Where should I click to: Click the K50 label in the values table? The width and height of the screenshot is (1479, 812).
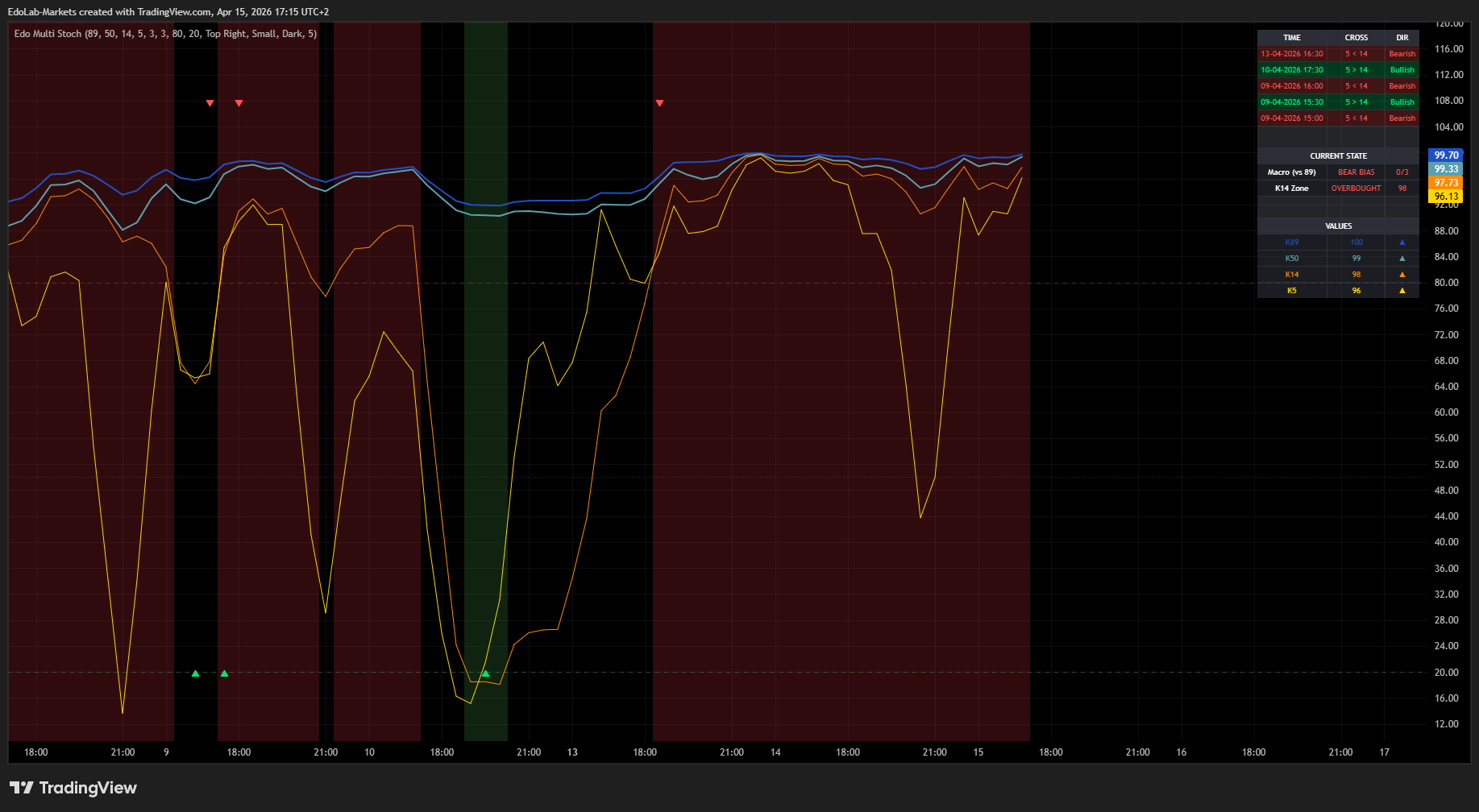(x=1292, y=259)
